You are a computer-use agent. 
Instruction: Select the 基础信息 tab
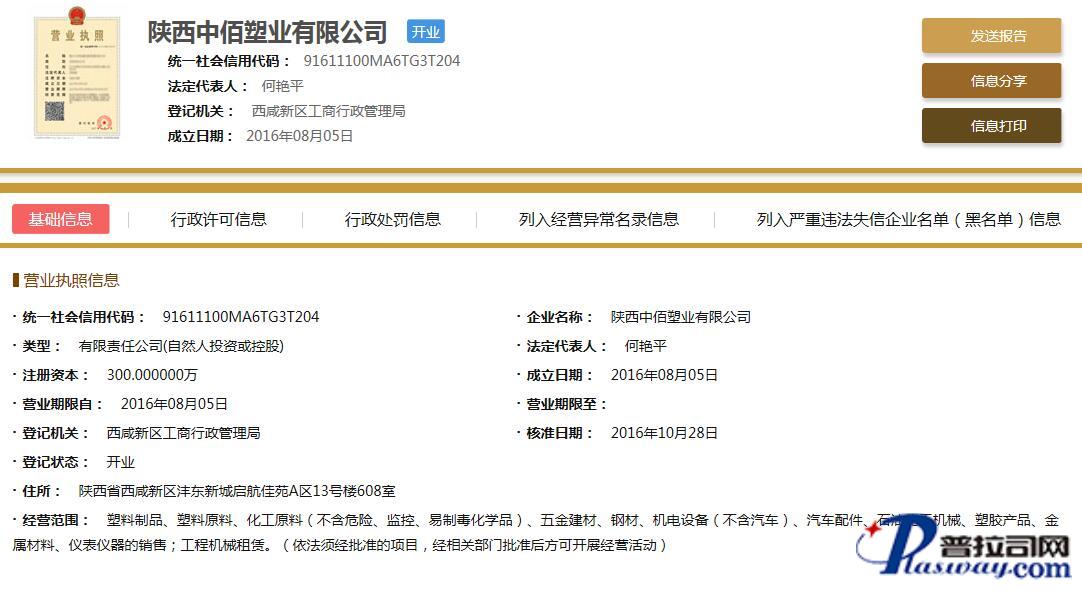(61, 219)
